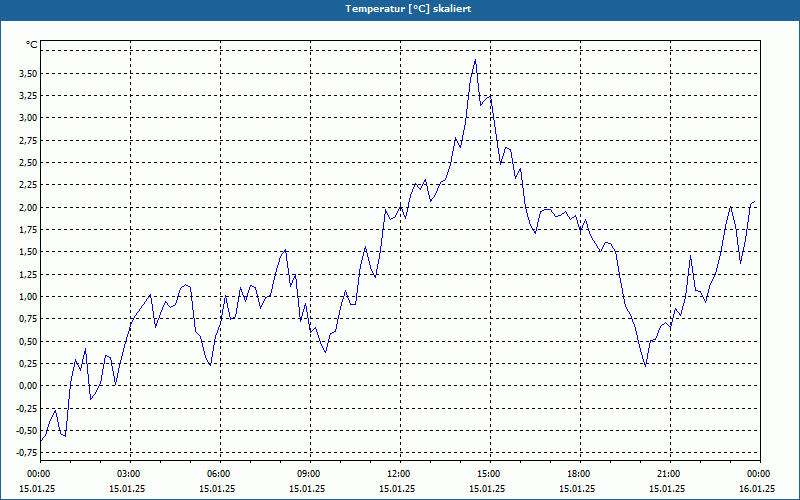Click the 15.01.25 date under 12:00
800x500 pixels.
click(x=397, y=489)
